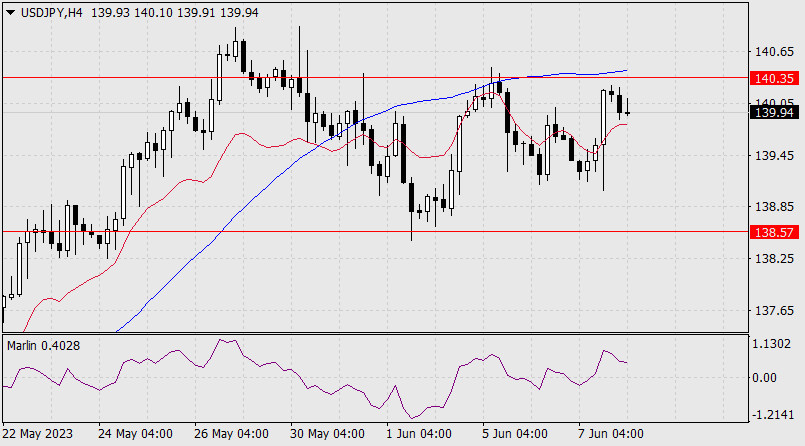Click the 26 May 04:00 time label
The image size is (805, 446).
(232, 434)
